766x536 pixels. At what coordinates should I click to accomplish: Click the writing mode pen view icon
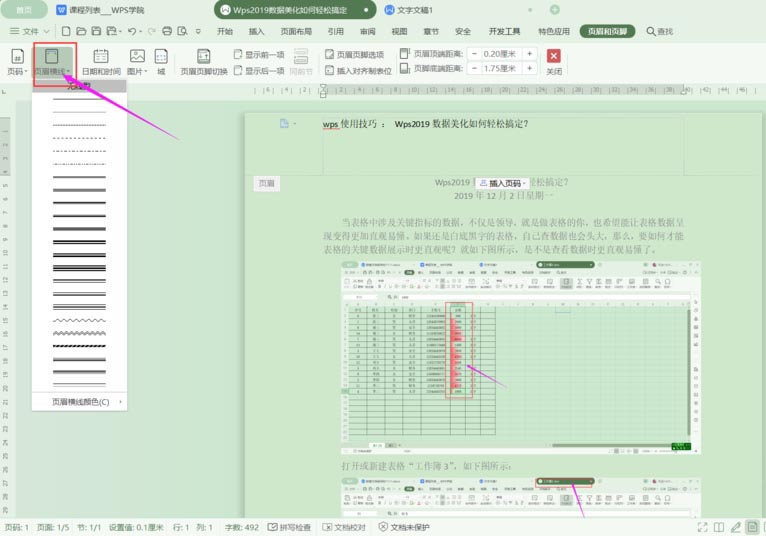coord(736,527)
